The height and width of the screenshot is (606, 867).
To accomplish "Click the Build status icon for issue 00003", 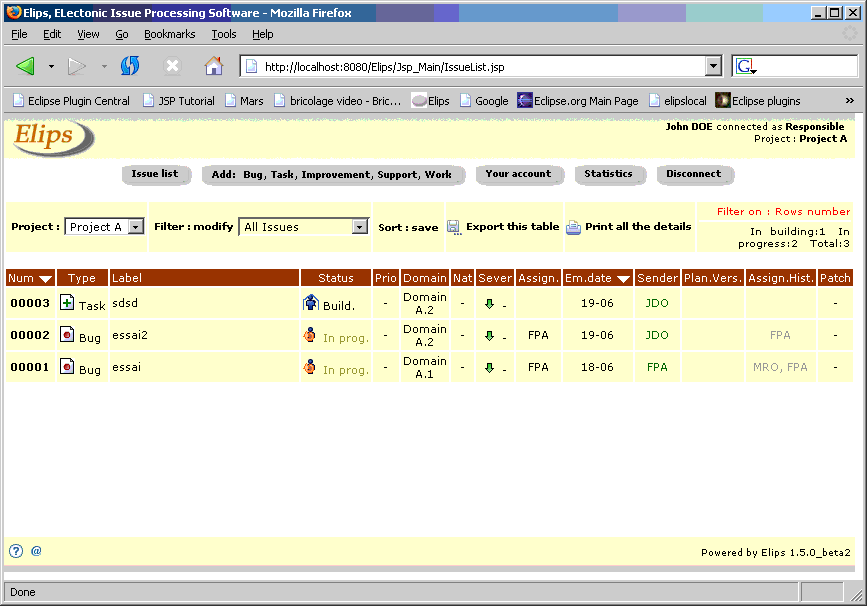I will [x=310, y=303].
